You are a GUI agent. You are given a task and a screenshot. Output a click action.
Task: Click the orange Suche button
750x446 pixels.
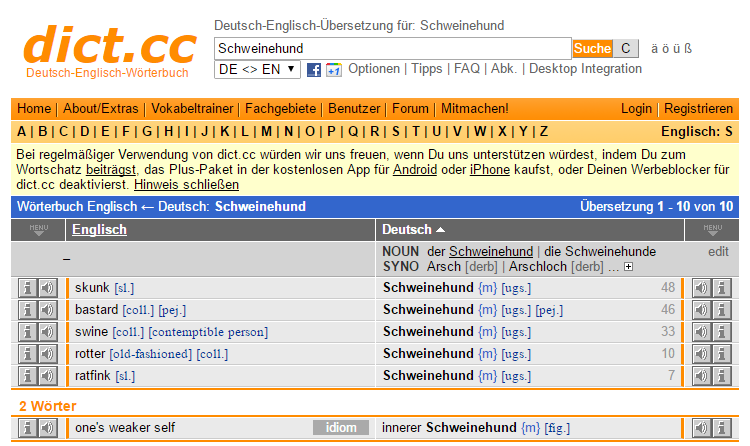[x=592, y=48]
